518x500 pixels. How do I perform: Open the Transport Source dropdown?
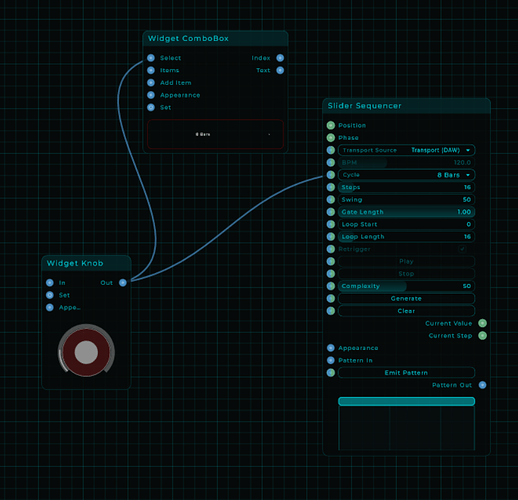(x=406, y=150)
